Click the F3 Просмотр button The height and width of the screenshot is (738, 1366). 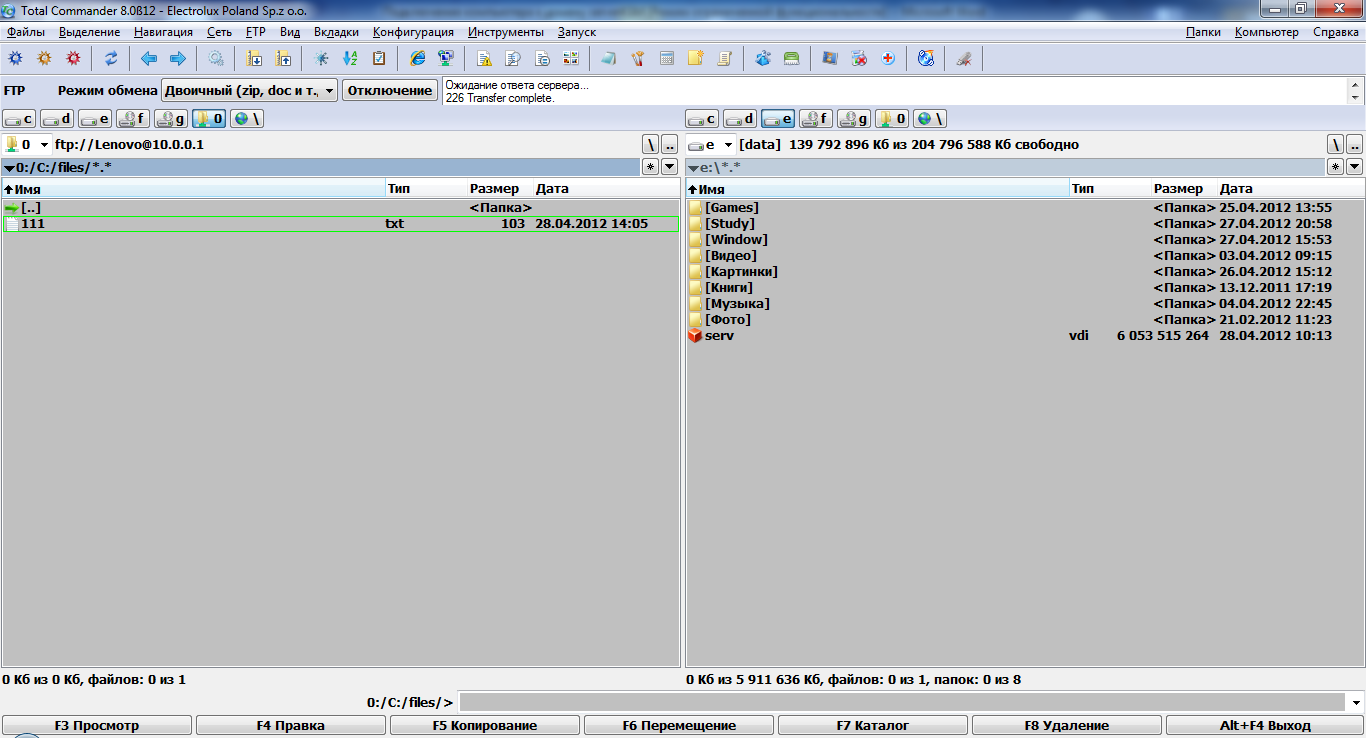pyautogui.click(x=97, y=725)
